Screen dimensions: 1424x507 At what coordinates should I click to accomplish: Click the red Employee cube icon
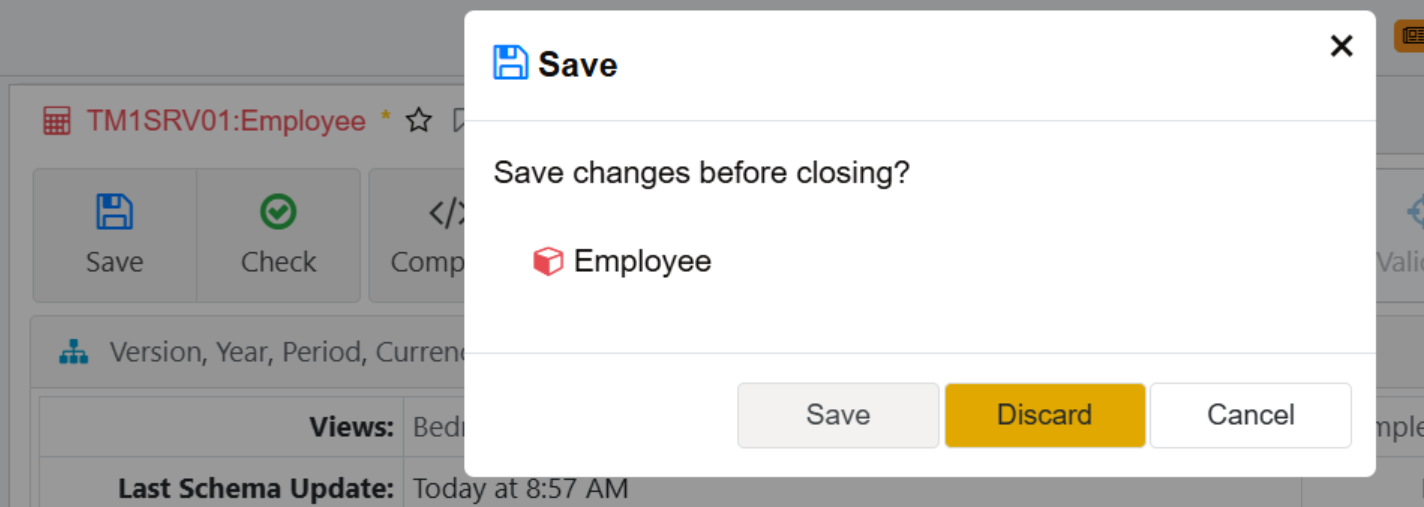[548, 262]
